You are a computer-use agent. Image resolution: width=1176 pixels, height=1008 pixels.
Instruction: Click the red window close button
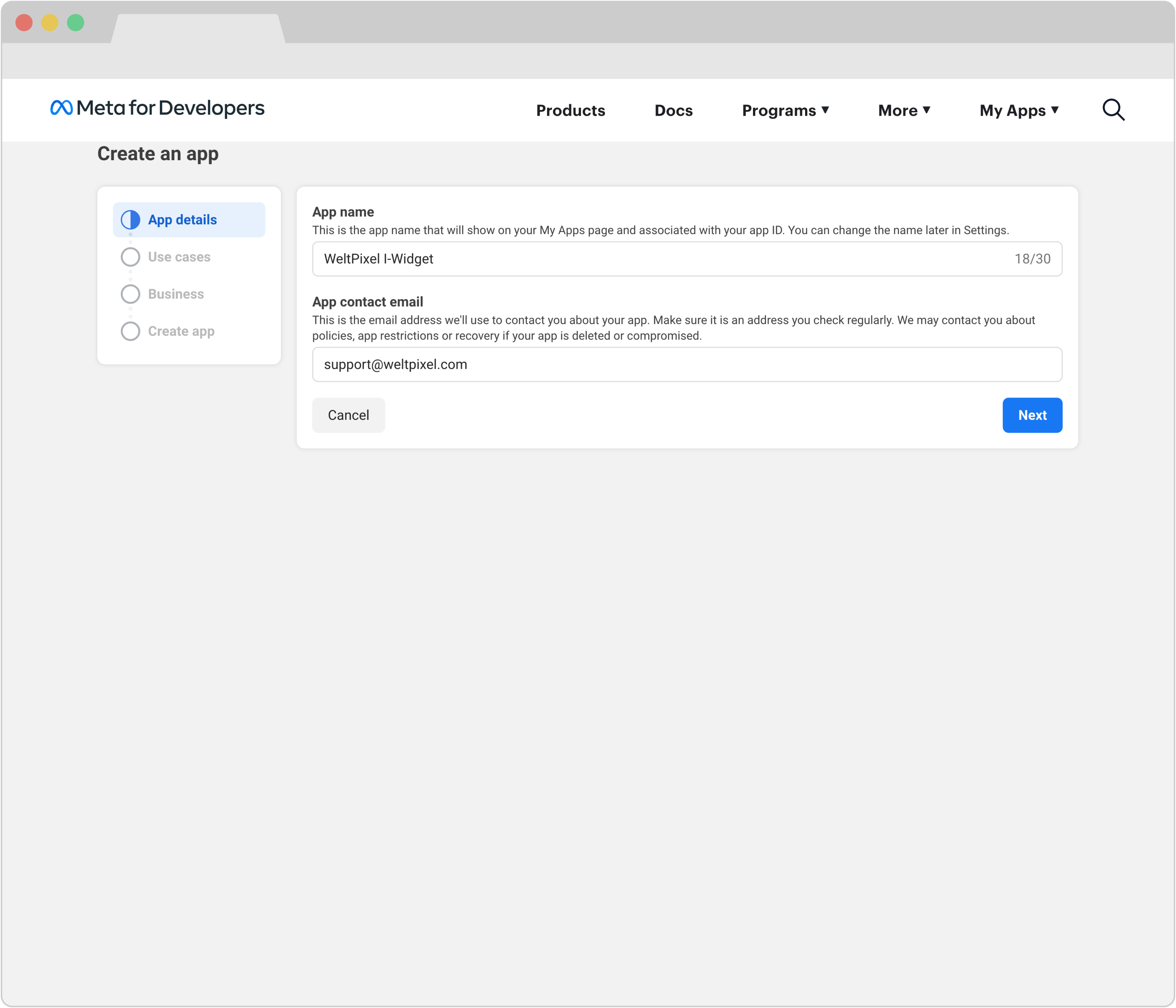[x=24, y=23]
